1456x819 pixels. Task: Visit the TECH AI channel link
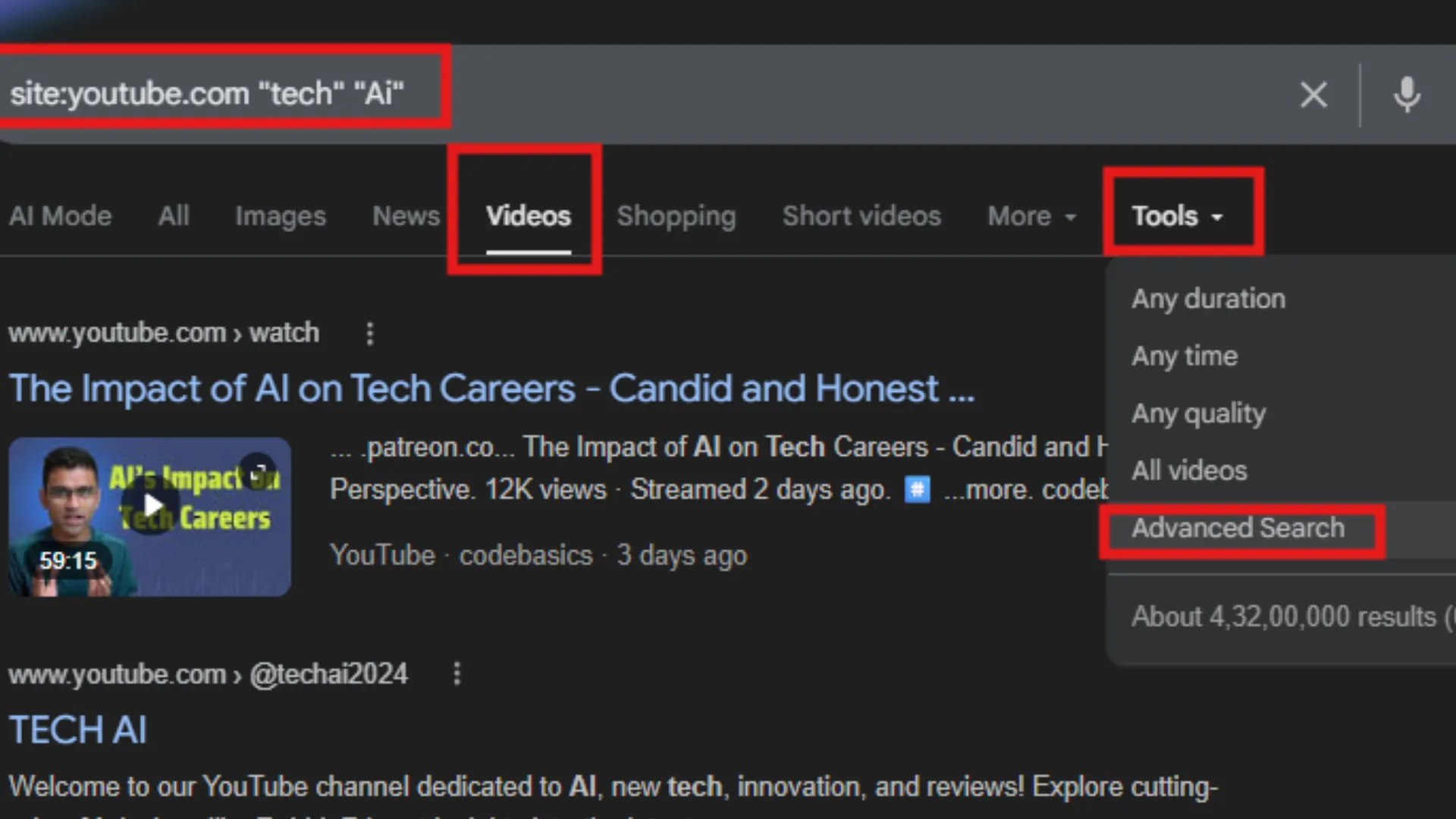click(x=78, y=730)
